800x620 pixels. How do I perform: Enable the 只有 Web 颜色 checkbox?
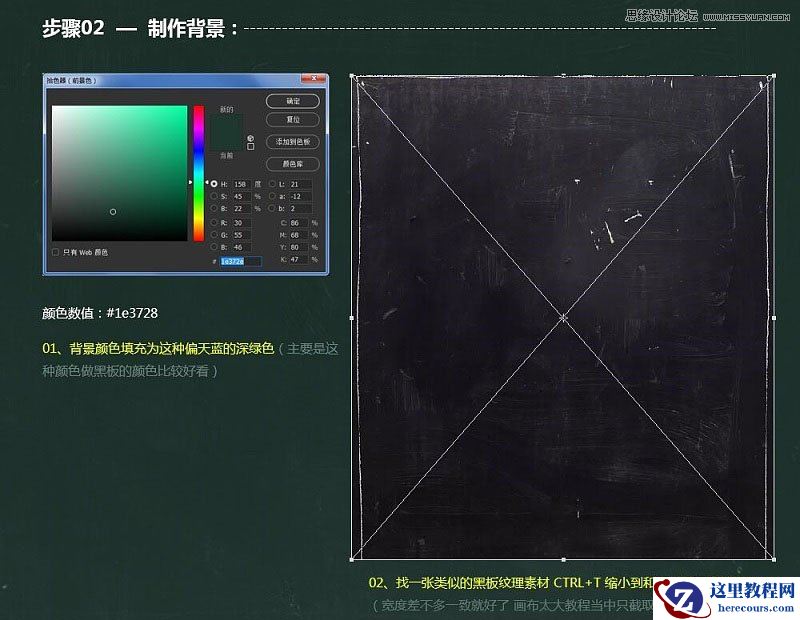coord(55,251)
